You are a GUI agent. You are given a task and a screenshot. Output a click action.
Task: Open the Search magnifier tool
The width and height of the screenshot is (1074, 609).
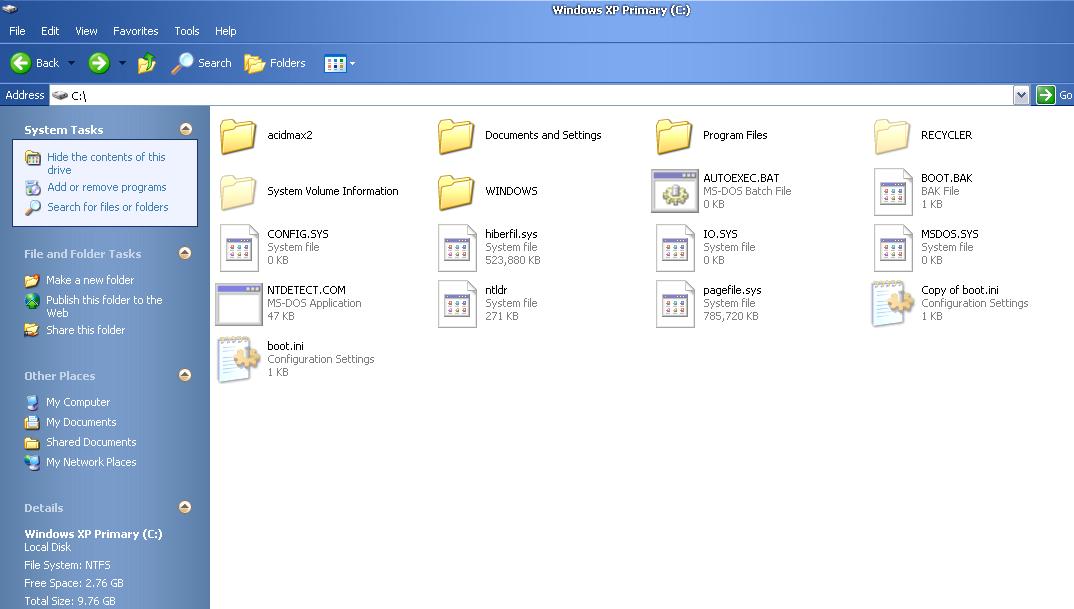click(x=201, y=63)
